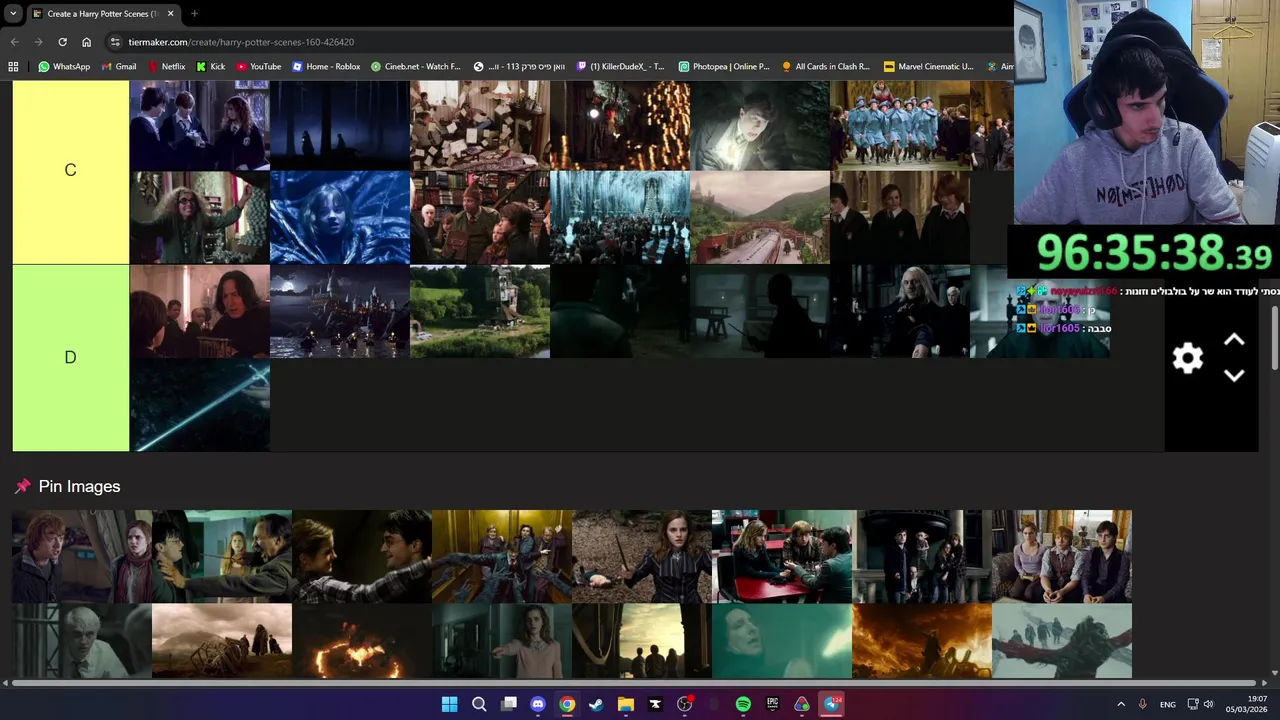The width and height of the screenshot is (1280, 720).
Task: Open the Chrome apps grid icon
Action: (13, 66)
